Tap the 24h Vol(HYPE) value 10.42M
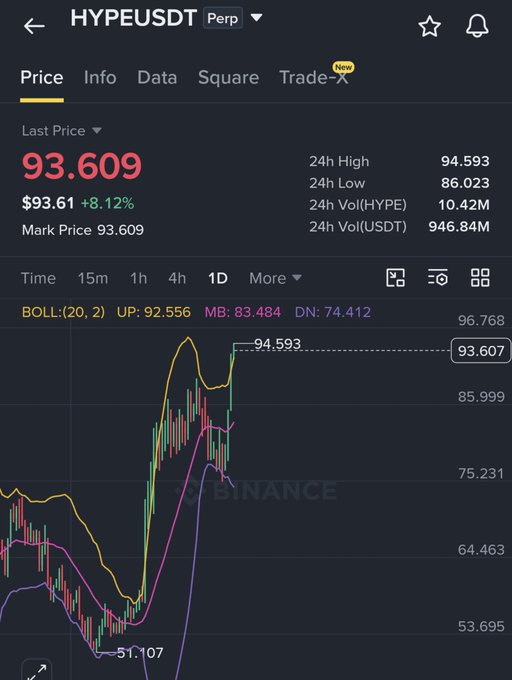 (x=463, y=205)
